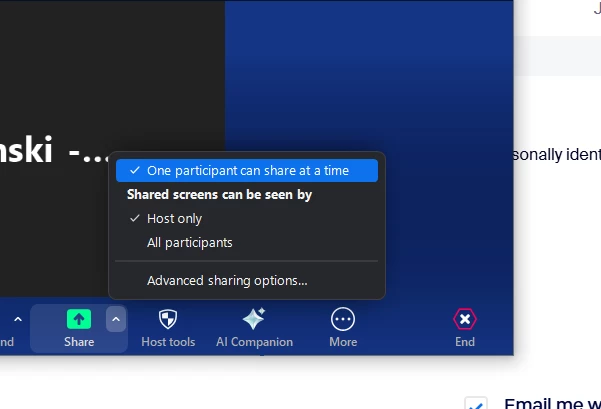
Task: Click the Share label in toolbar
Action: (x=79, y=342)
